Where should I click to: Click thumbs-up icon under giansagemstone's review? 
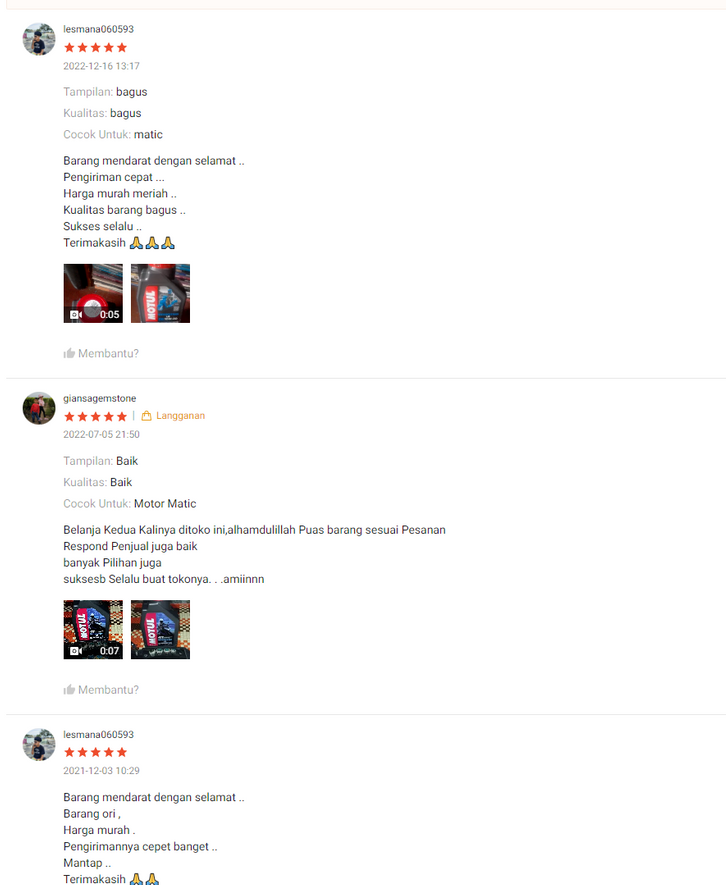pos(69,690)
